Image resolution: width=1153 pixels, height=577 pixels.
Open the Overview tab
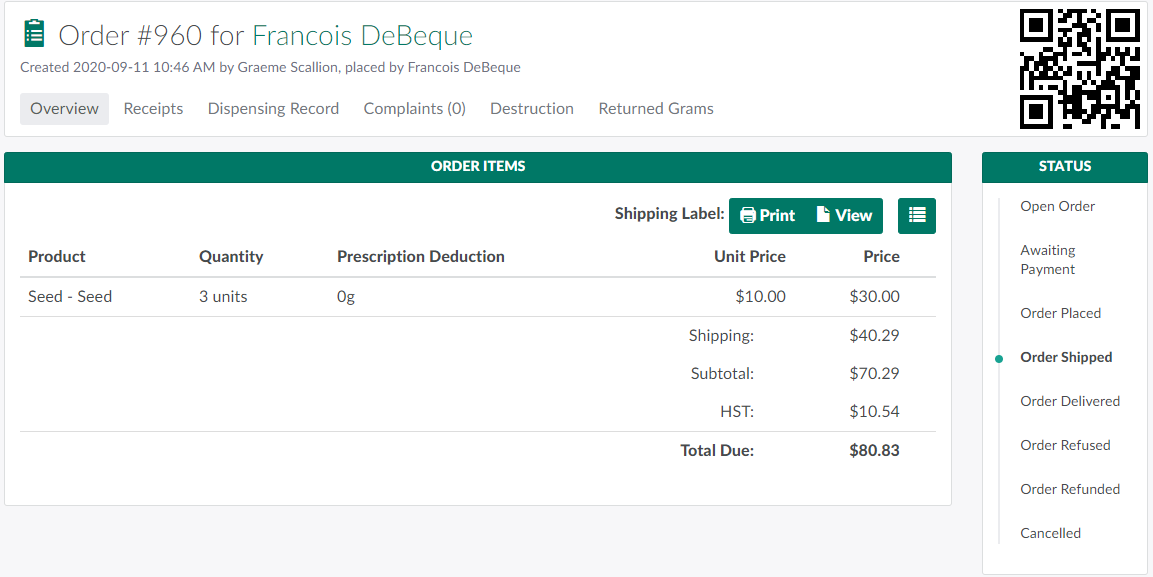64,109
